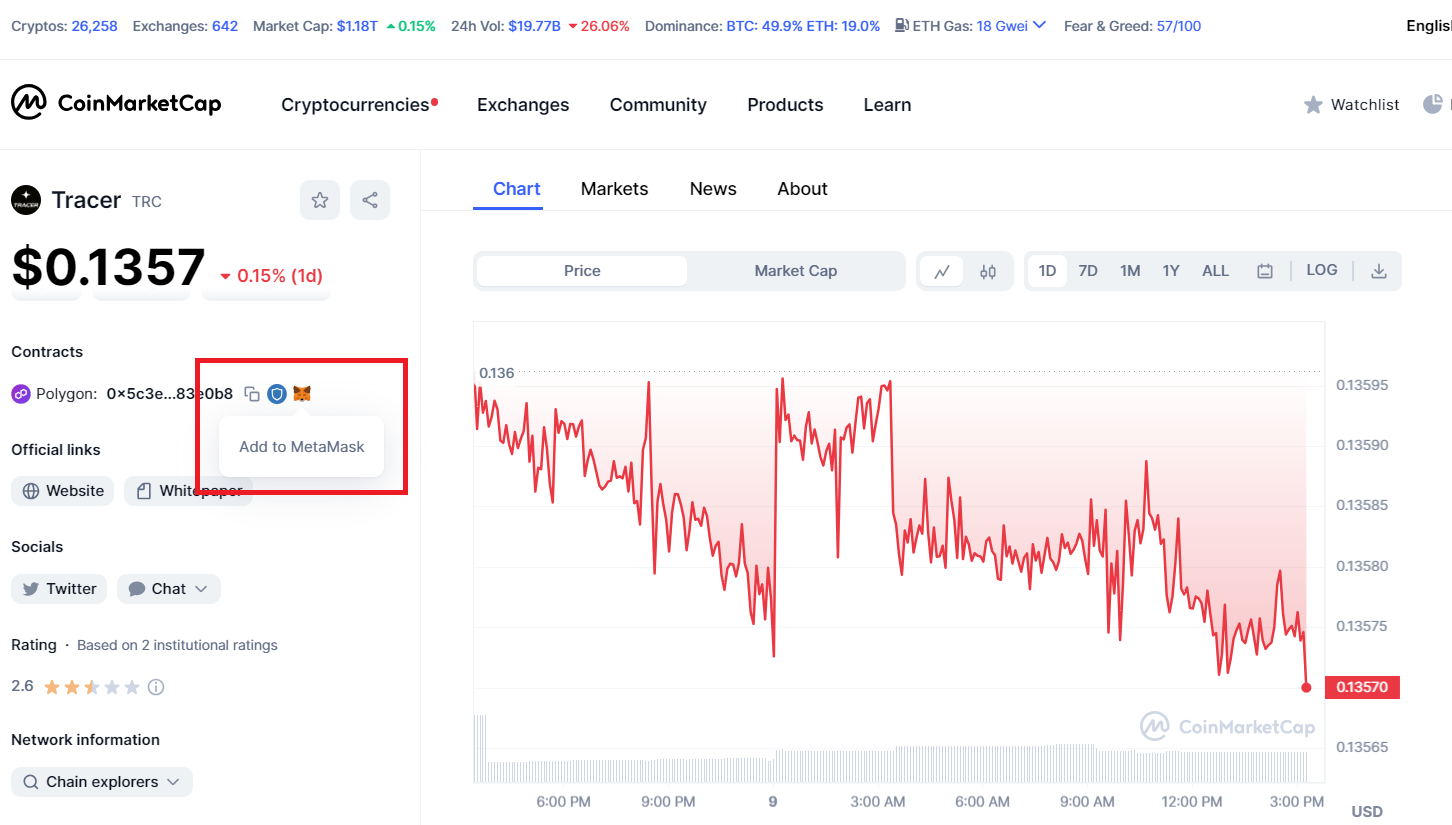
Task: Switch to the Markets tab
Action: (614, 189)
